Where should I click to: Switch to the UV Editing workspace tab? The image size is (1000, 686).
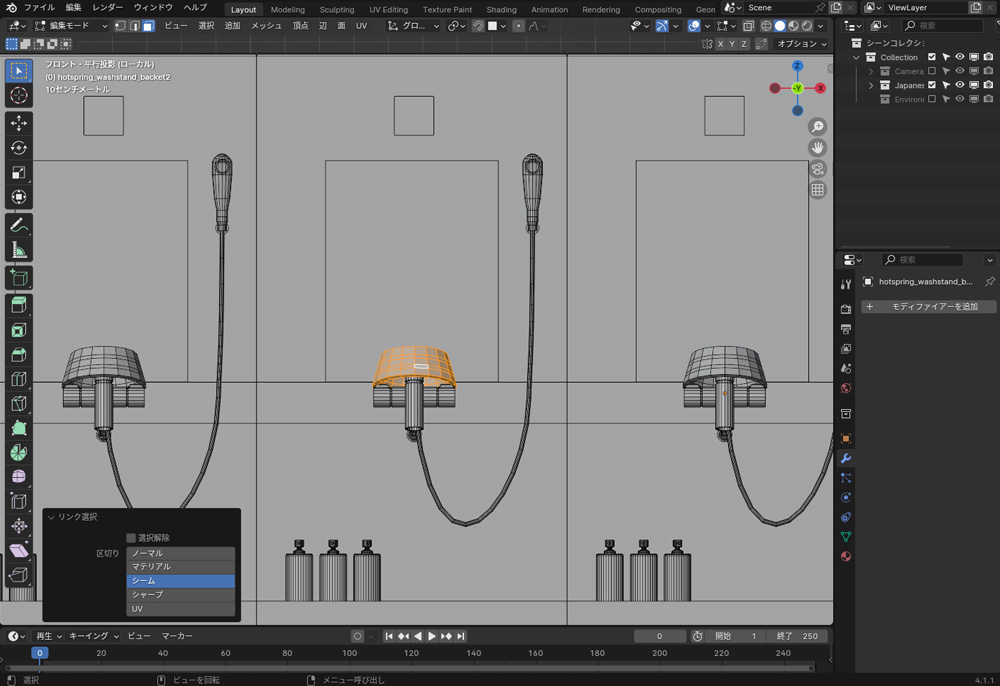point(388,9)
